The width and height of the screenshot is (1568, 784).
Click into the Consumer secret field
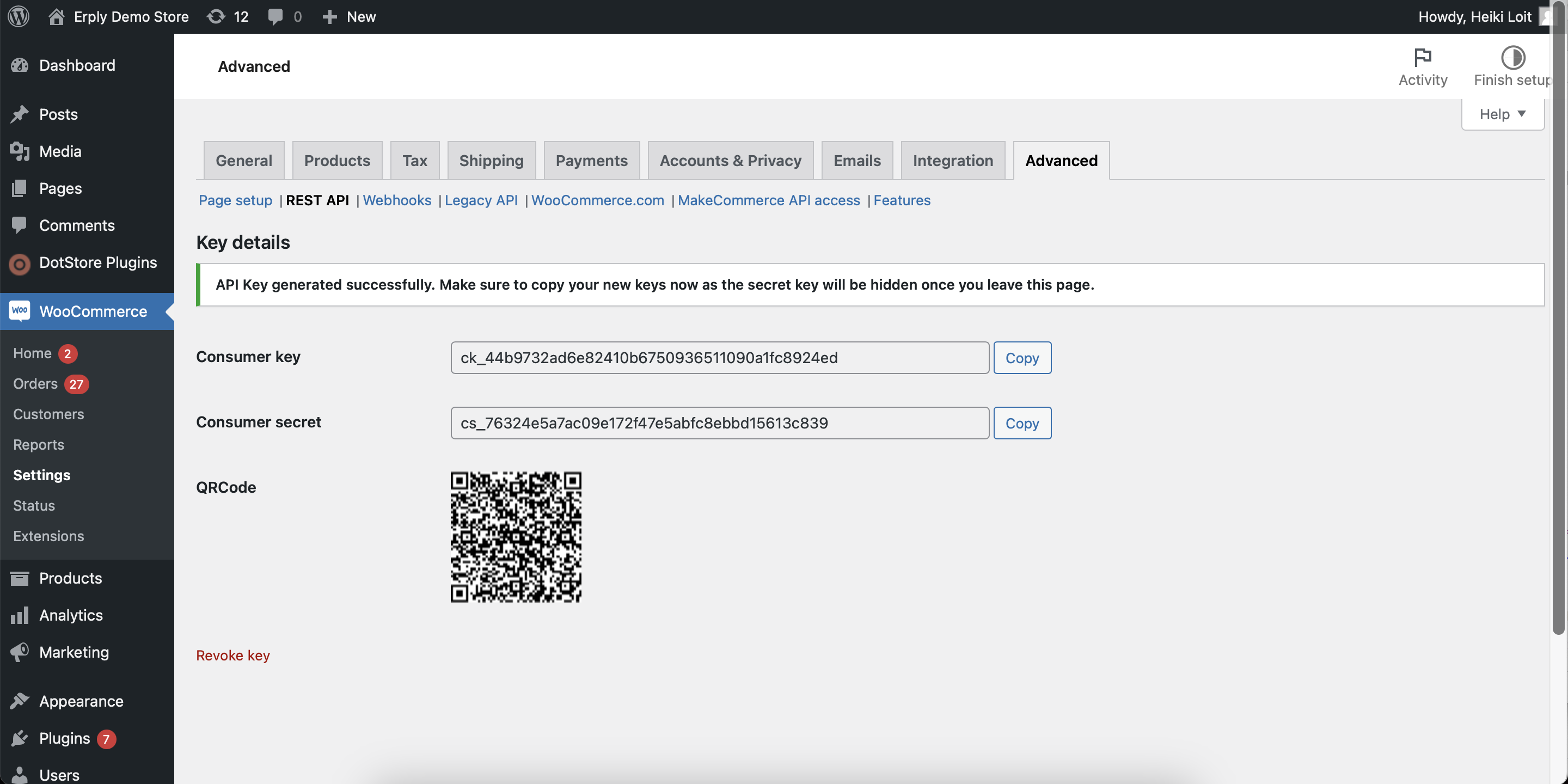point(719,423)
